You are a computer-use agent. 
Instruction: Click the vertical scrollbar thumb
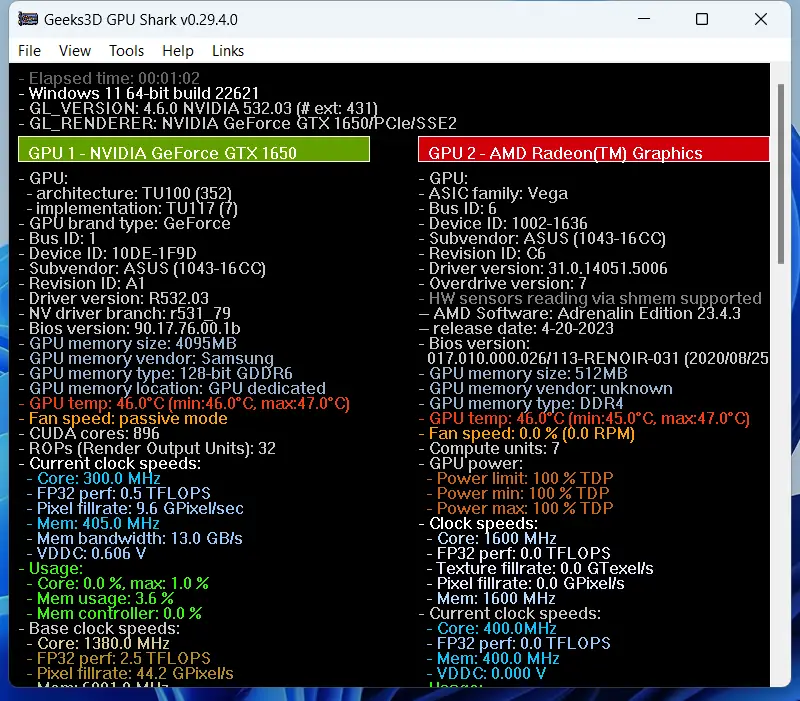(781, 174)
